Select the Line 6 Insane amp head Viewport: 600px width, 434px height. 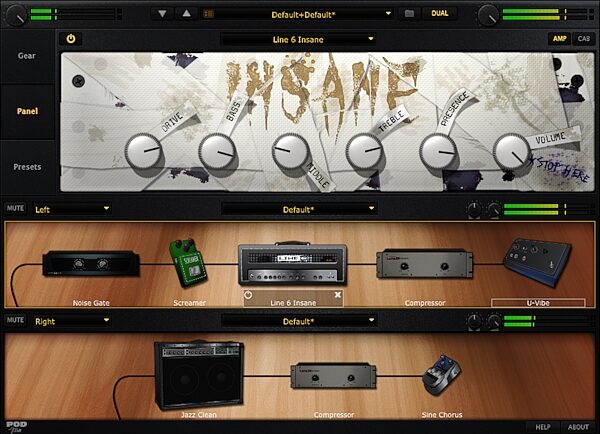click(293, 264)
